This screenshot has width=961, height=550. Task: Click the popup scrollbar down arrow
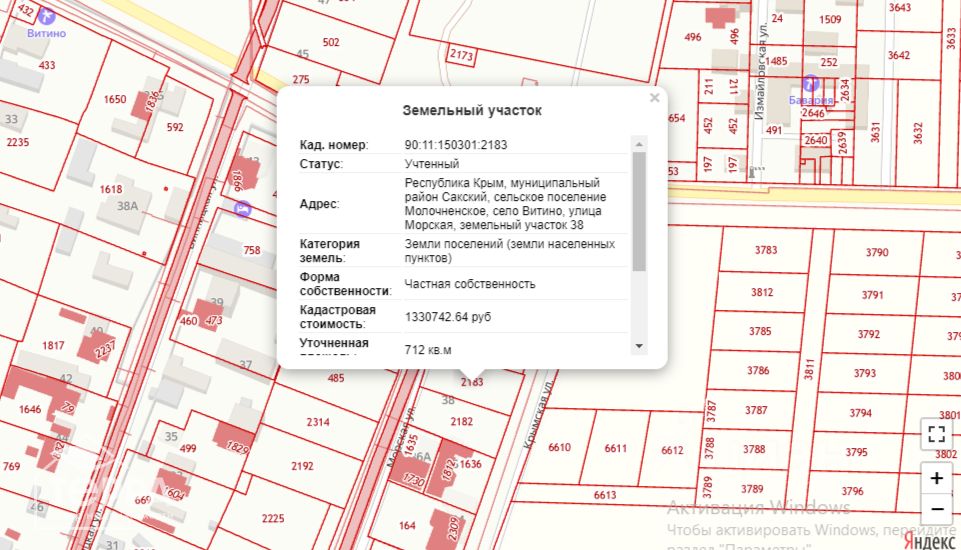click(x=639, y=346)
